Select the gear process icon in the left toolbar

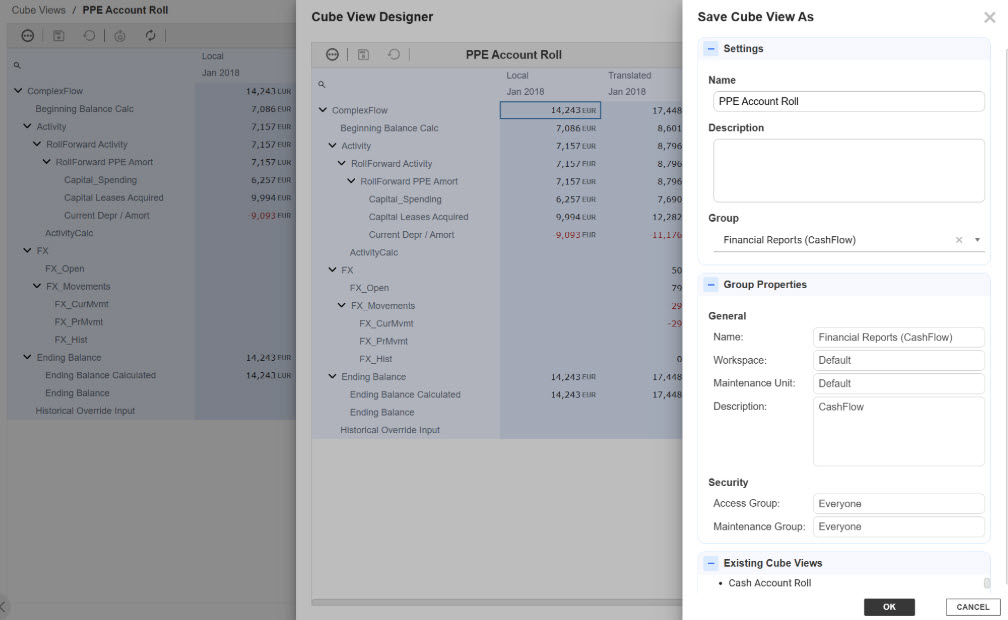[x=120, y=35]
